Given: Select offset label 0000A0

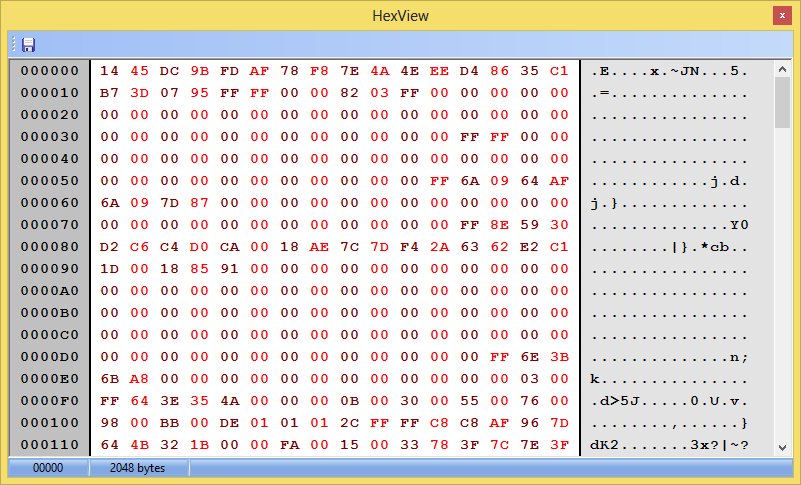Looking at the screenshot, I should pos(50,290).
